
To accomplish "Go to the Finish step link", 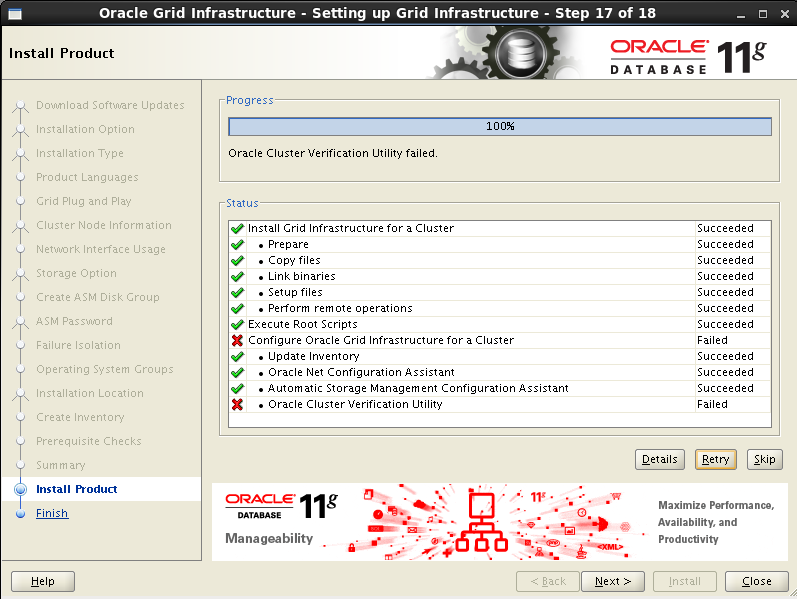I will click(52, 513).
